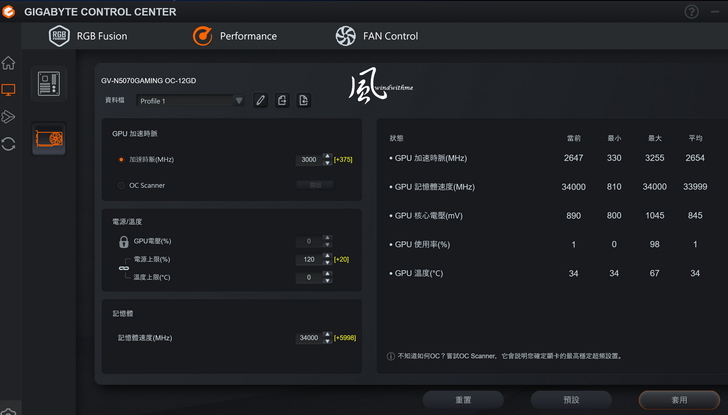
Task: Select the 加速時脈(MHz) radio button
Action: click(x=121, y=159)
